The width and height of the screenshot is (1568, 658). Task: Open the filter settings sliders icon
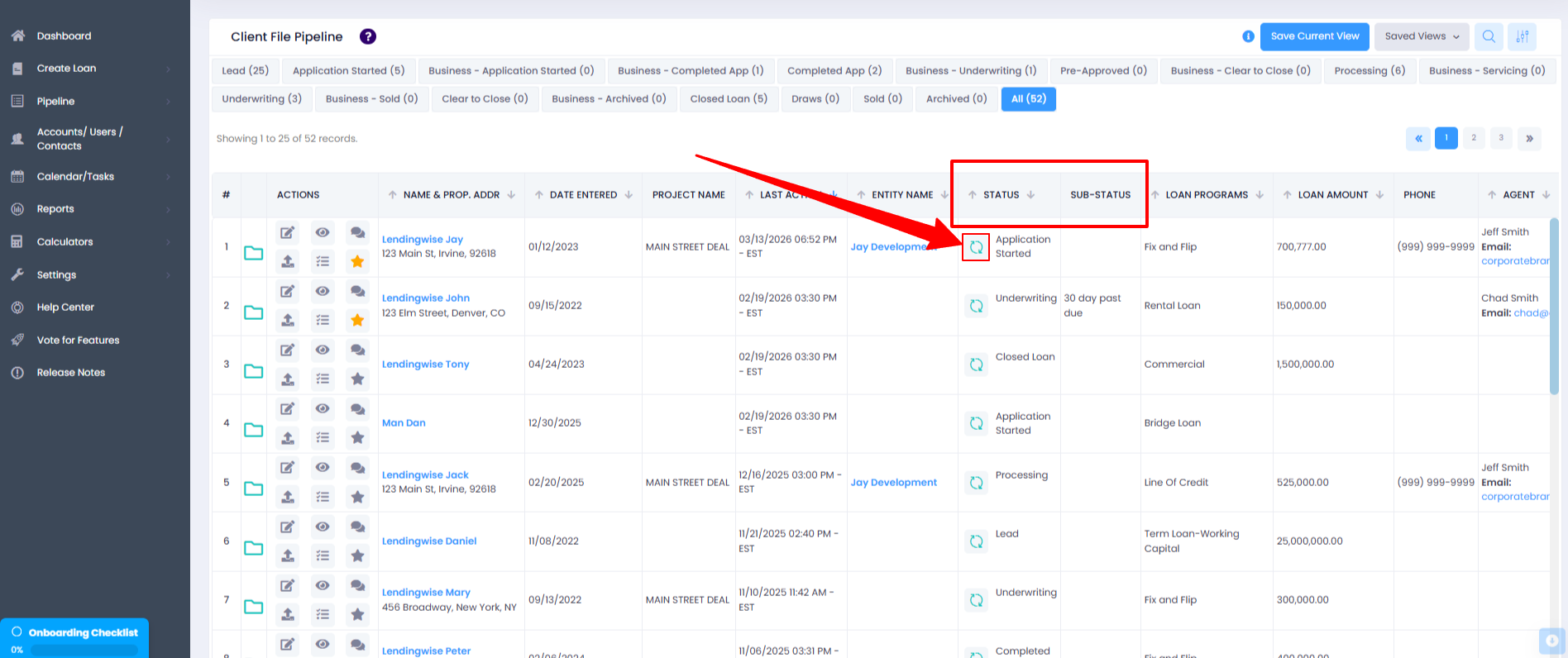[x=1522, y=36]
